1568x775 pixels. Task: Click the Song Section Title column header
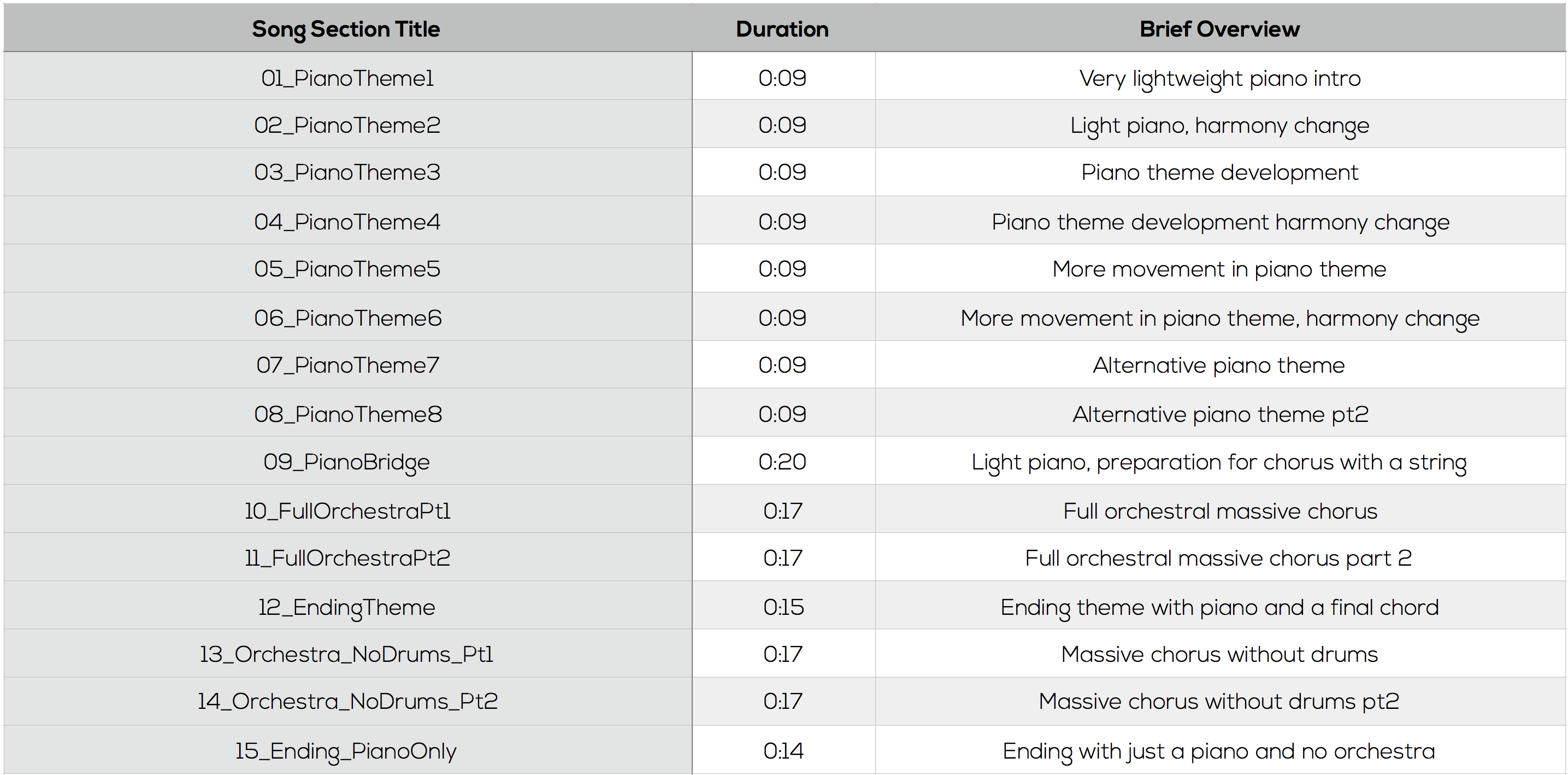click(x=347, y=28)
